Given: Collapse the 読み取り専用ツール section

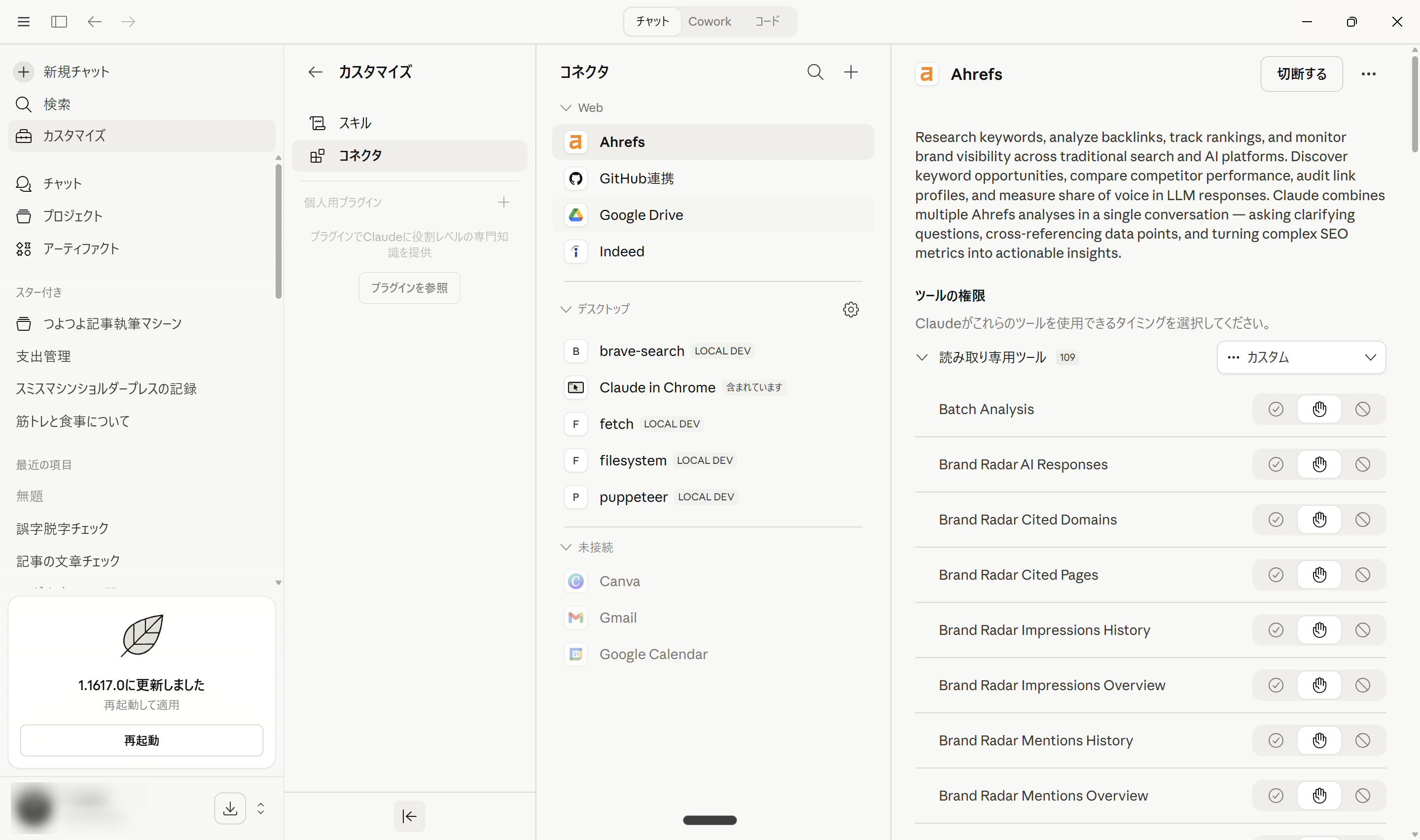Looking at the screenshot, I should click(922, 357).
